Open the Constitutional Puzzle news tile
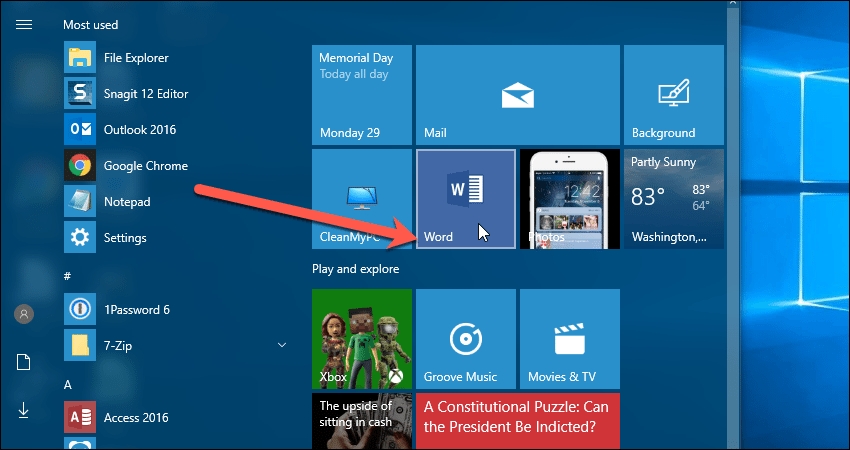Image resolution: width=850 pixels, height=450 pixels. tap(517, 420)
